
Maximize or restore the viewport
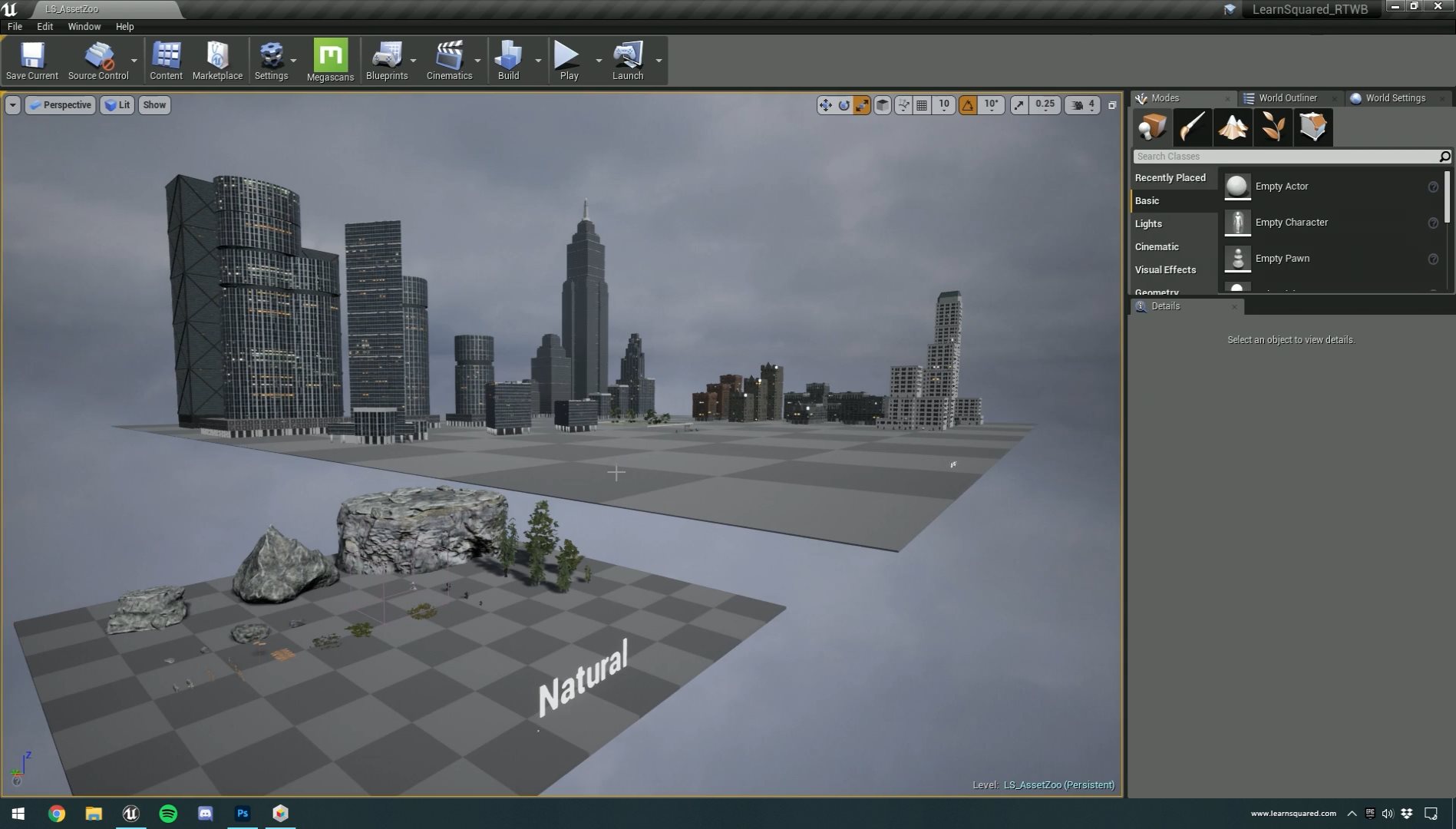coord(1112,105)
